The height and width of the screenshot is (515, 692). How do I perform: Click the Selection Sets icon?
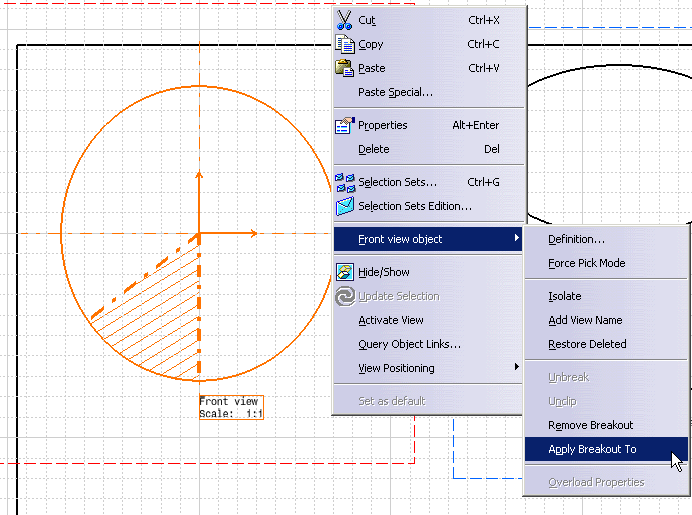[345, 182]
